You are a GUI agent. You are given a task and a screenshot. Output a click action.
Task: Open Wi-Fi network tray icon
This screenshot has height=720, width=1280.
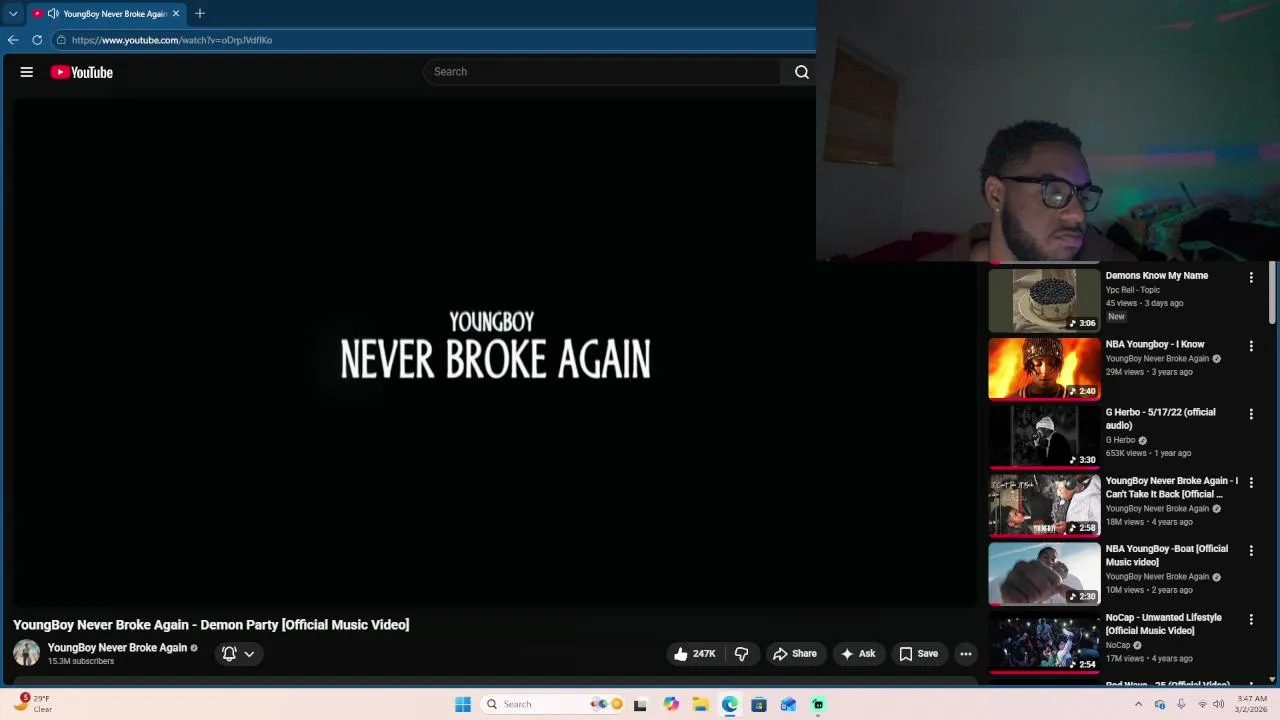coord(1202,704)
